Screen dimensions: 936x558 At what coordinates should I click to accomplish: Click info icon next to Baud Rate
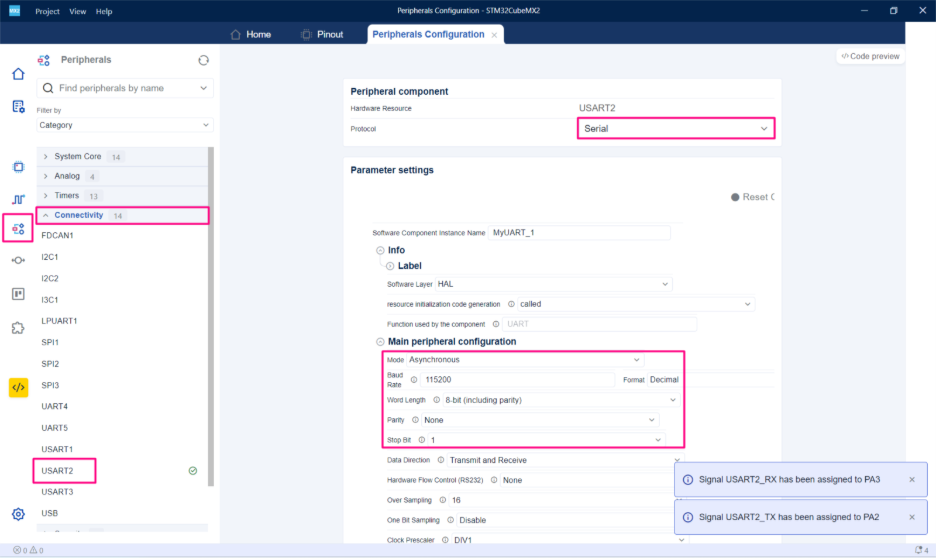[x=414, y=380]
